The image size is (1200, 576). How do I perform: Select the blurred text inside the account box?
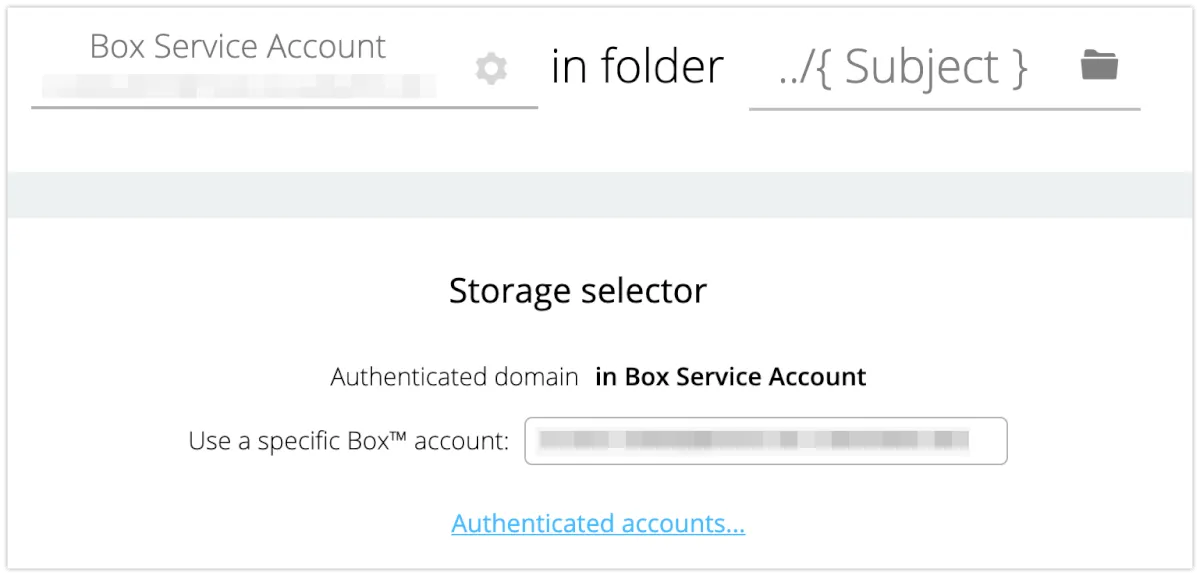pos(752,440)
